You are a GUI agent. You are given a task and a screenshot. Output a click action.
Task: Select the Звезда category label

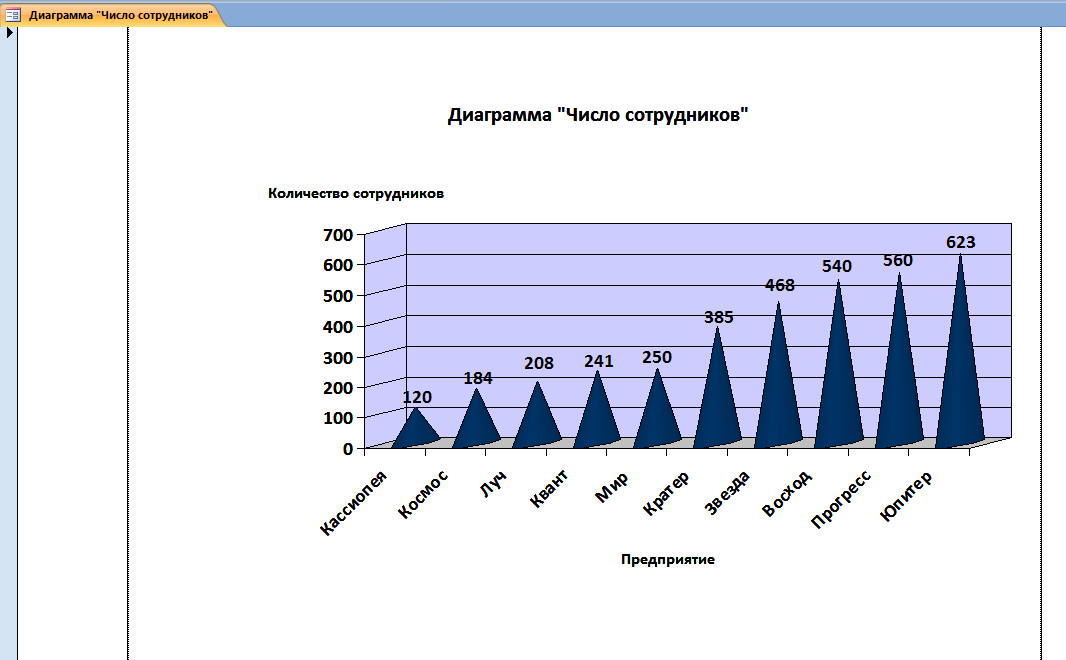coord(726,492)
